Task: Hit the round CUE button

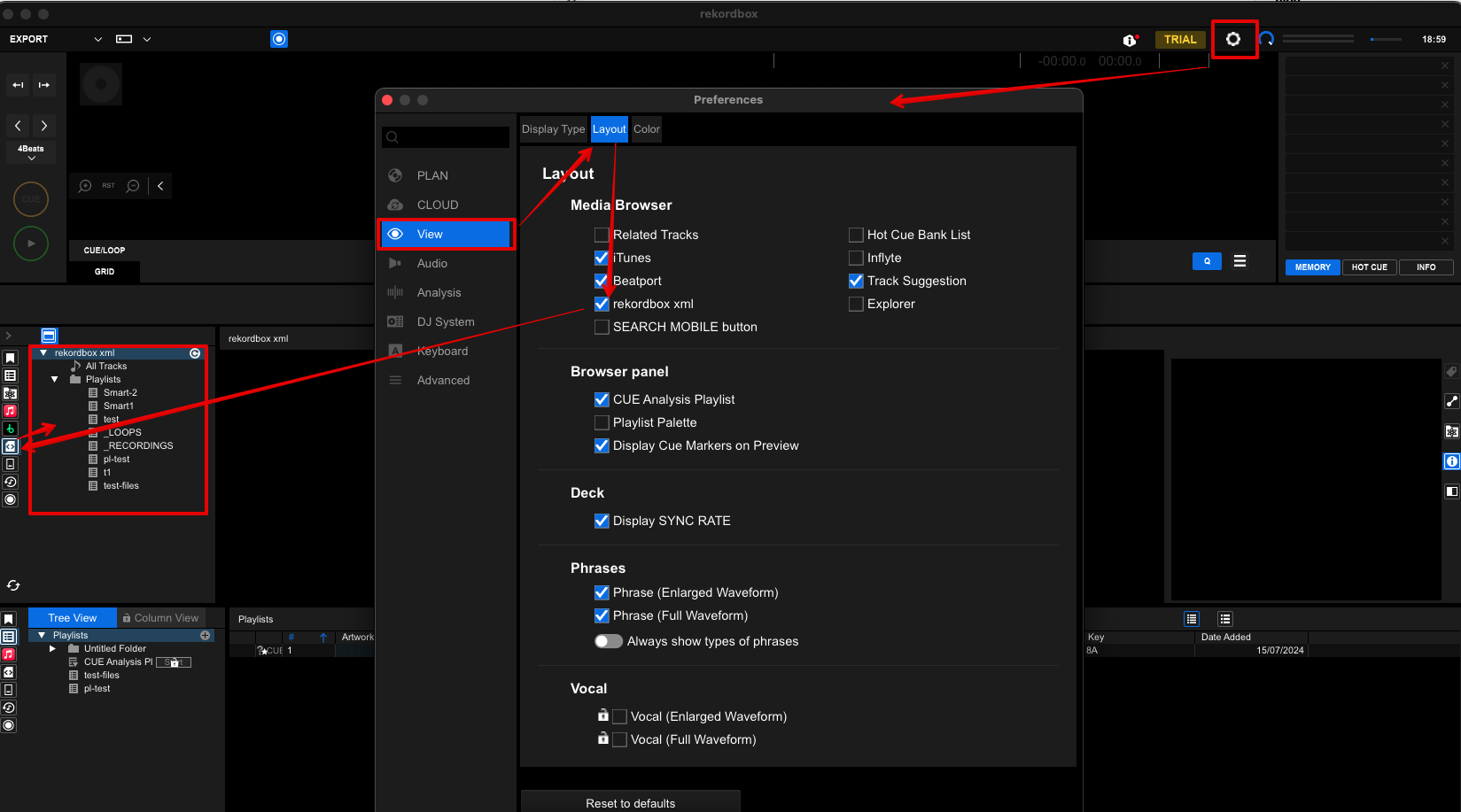Action: pos(31,199)
